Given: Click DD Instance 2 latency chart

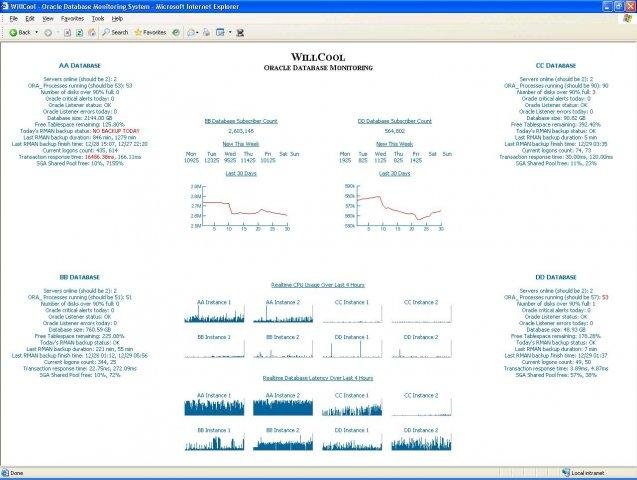Looking at the screenshot, I should click(421, 442).
